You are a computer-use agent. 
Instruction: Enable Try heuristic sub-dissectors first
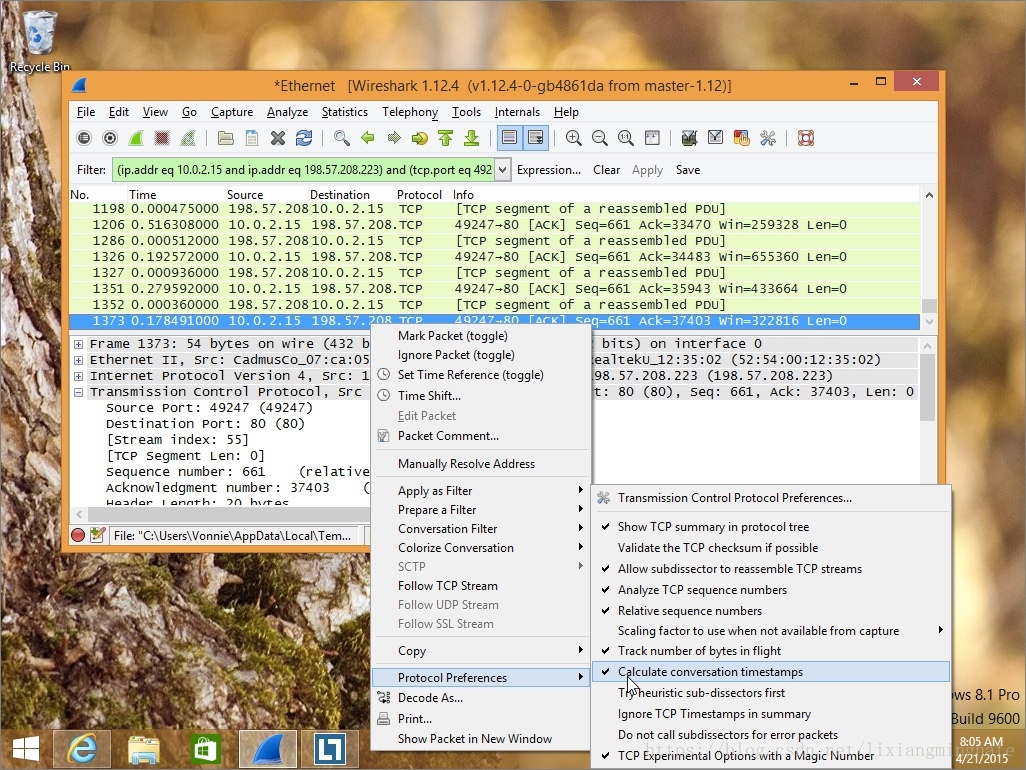click(x=771, y=693)
